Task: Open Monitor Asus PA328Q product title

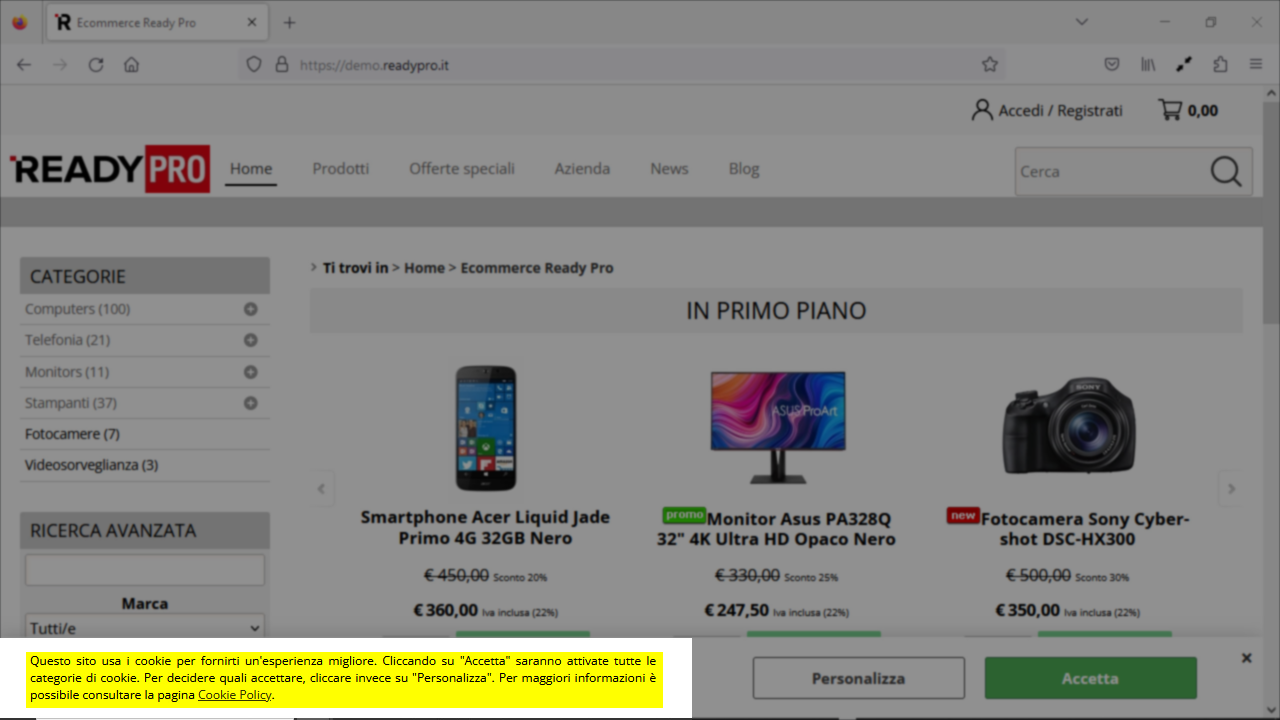Action: [x=777, y=529]
